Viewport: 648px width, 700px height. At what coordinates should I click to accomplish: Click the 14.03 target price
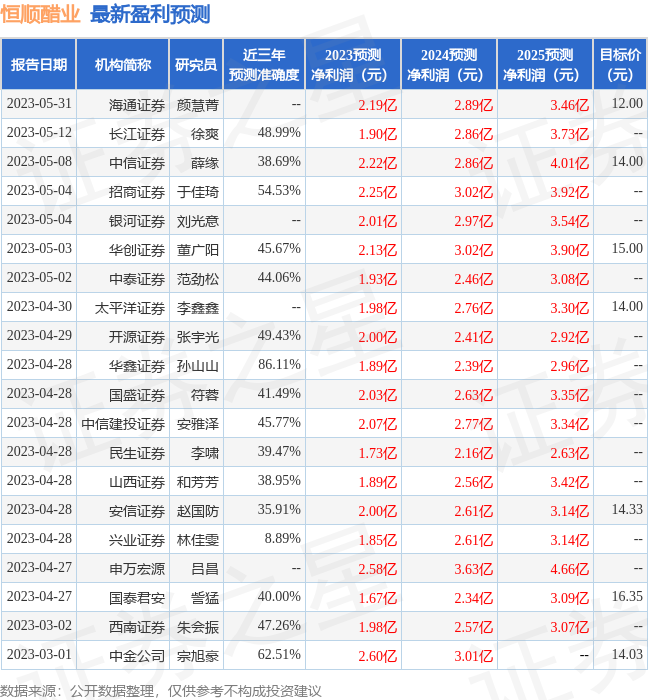point(627,655)
